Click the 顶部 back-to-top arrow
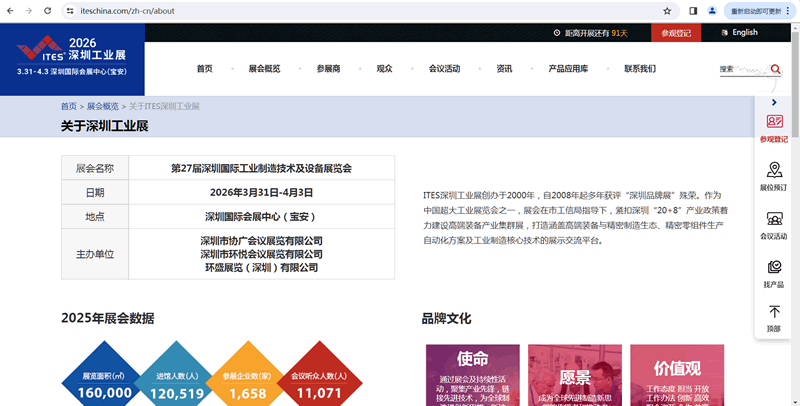 click(x=774, y=317)
